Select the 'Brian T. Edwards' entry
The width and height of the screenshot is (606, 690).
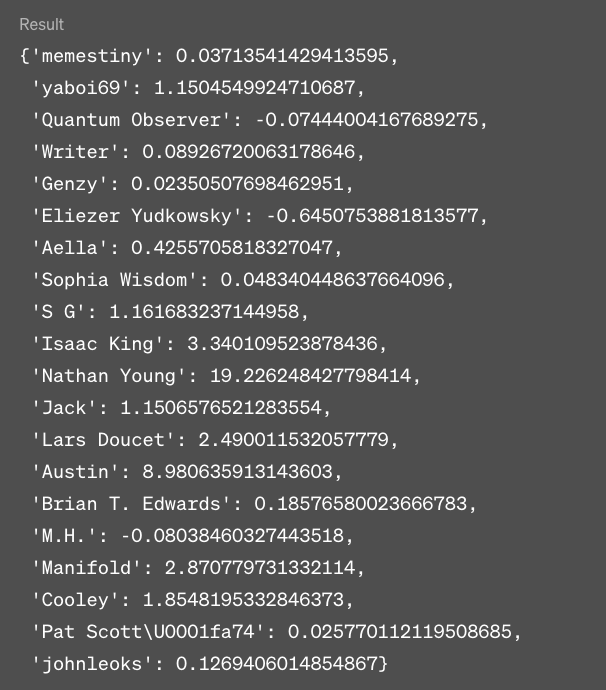(x=254, y=504)
